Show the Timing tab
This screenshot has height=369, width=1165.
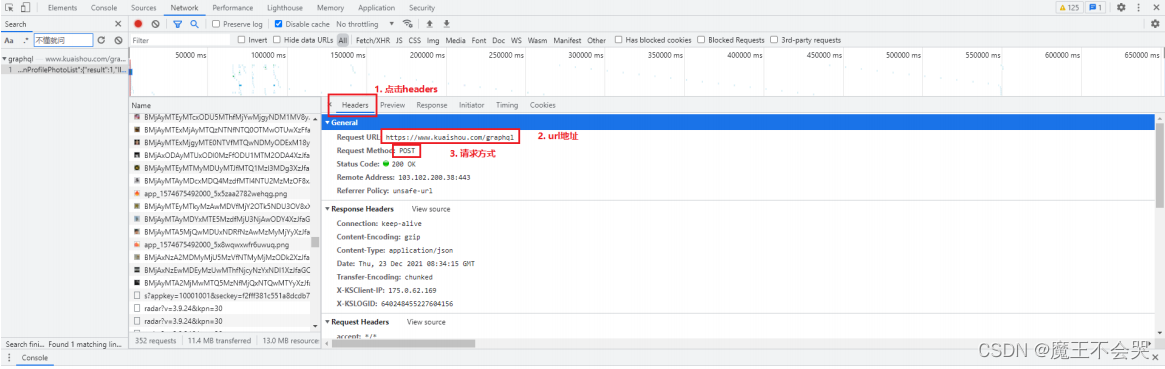pos(507,105)
